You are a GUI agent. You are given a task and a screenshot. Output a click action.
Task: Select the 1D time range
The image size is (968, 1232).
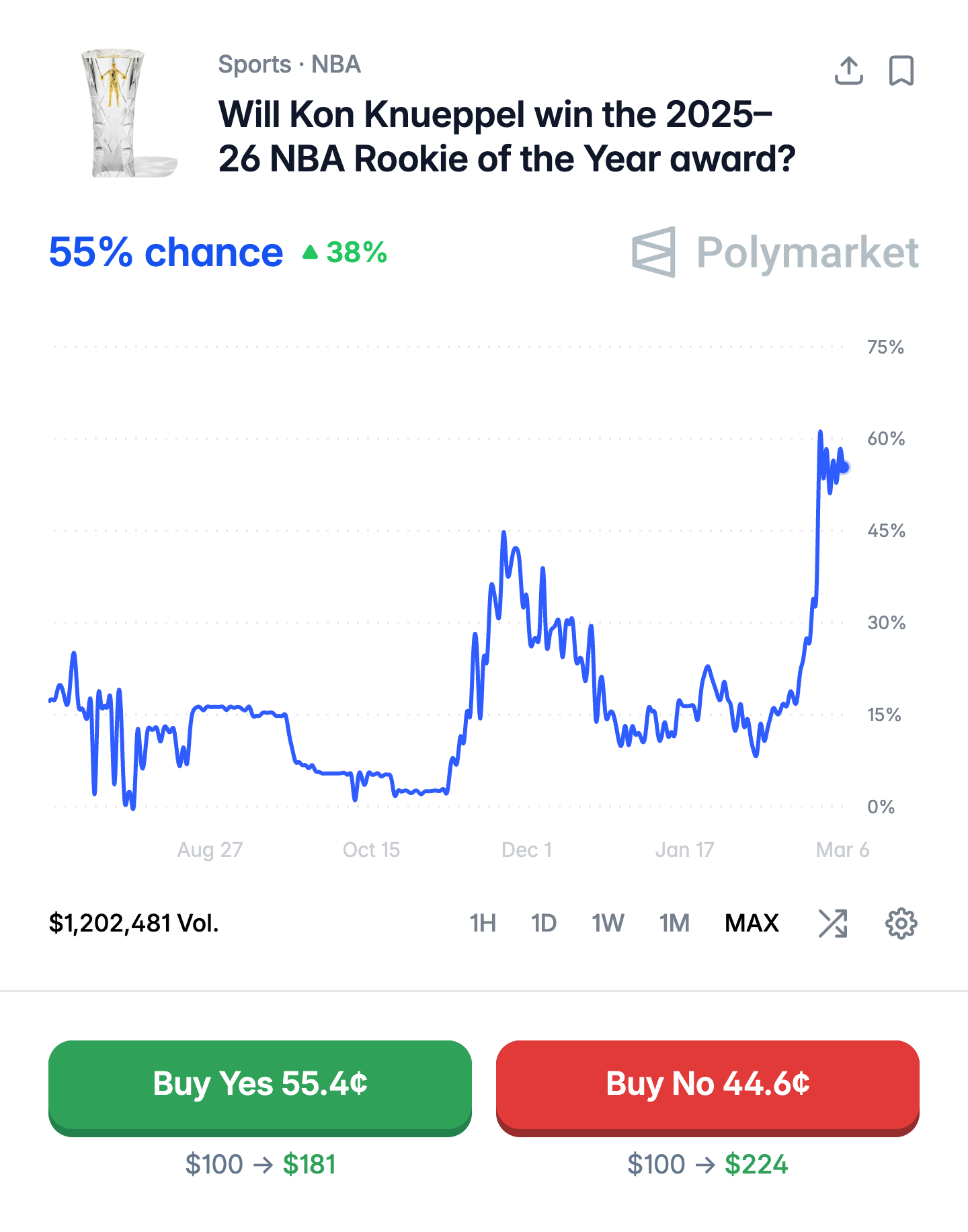pos(543,923)
